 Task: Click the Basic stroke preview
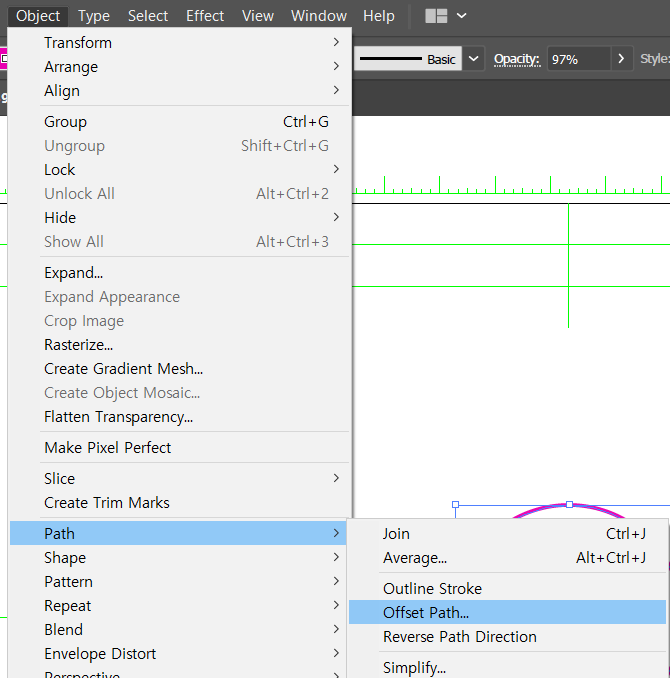407,58
